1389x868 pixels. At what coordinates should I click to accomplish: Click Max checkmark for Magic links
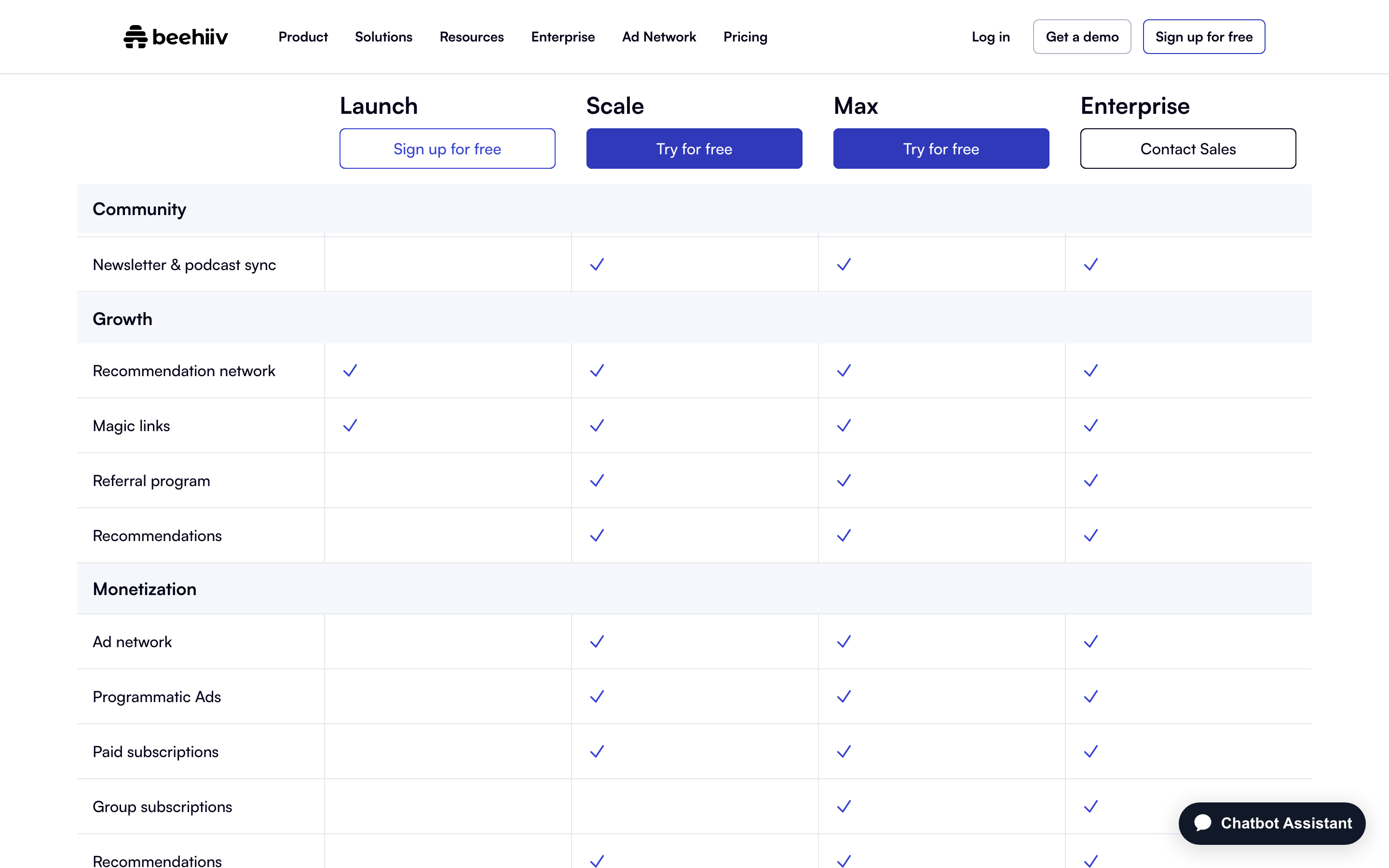click(x=844, y=425)
